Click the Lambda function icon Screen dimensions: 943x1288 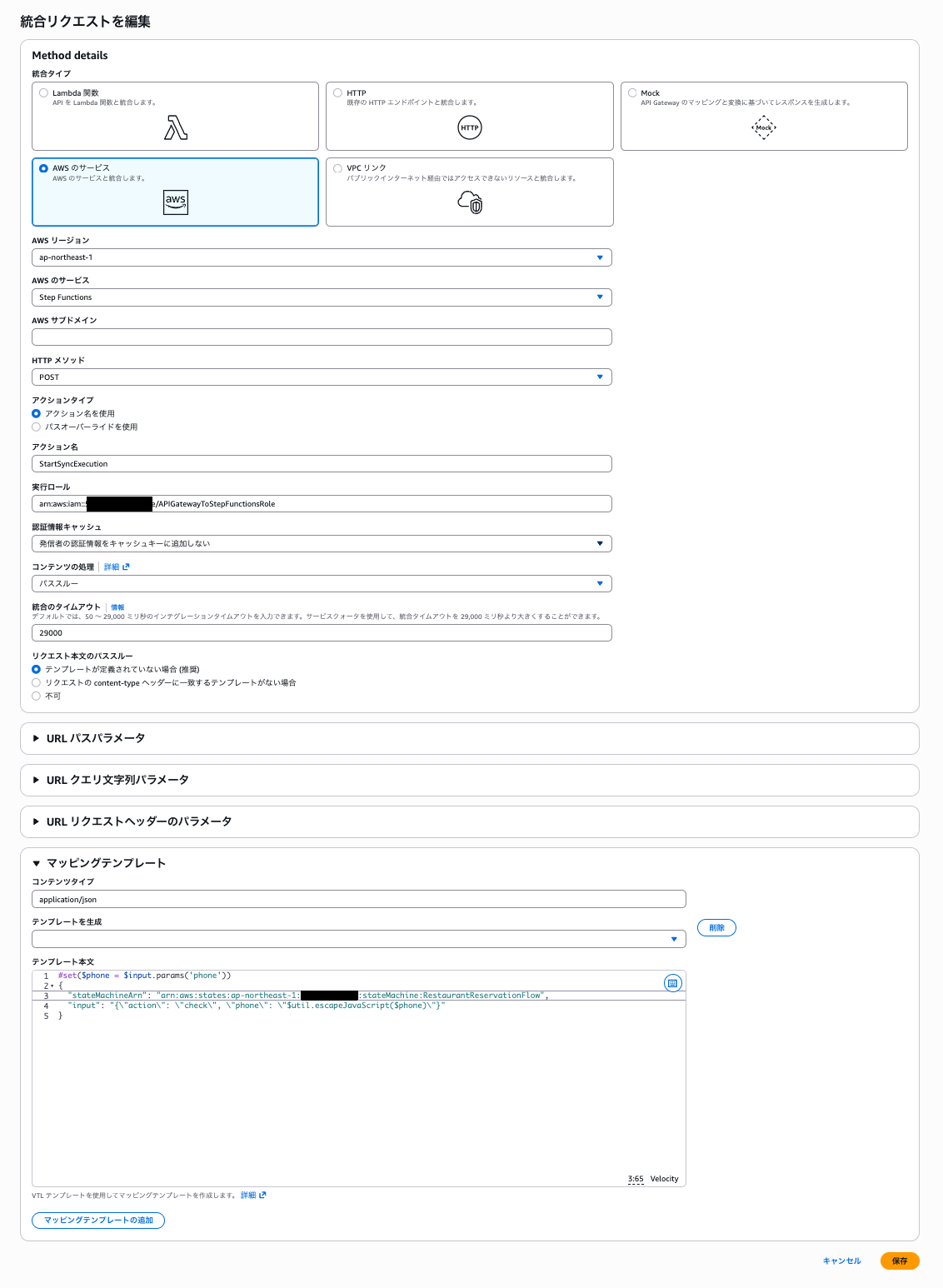[176, 127]
